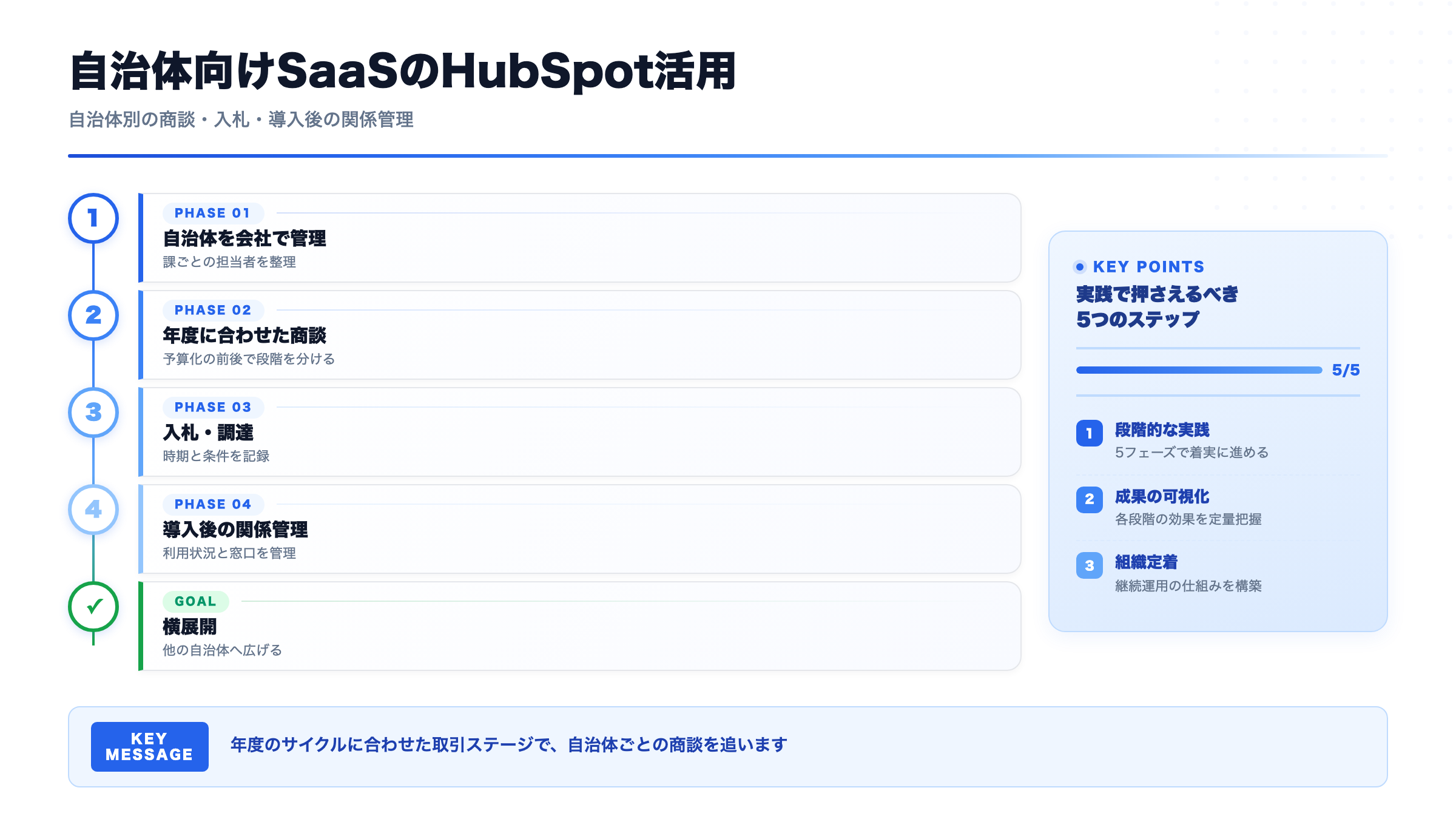Click the heading 横展開
Screen dimensions: 1456x819
(x=190, y=627)
